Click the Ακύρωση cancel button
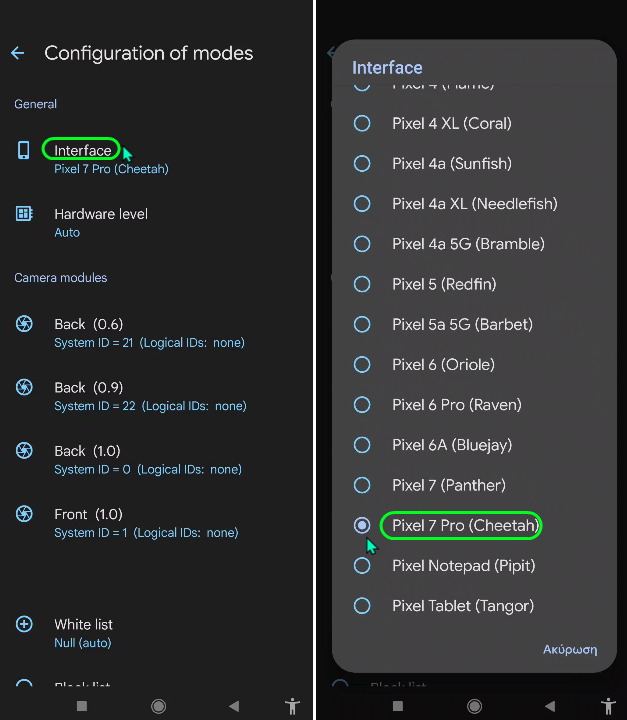The width and height of the screenshot is (627, 720). click(x=570, y=649)
